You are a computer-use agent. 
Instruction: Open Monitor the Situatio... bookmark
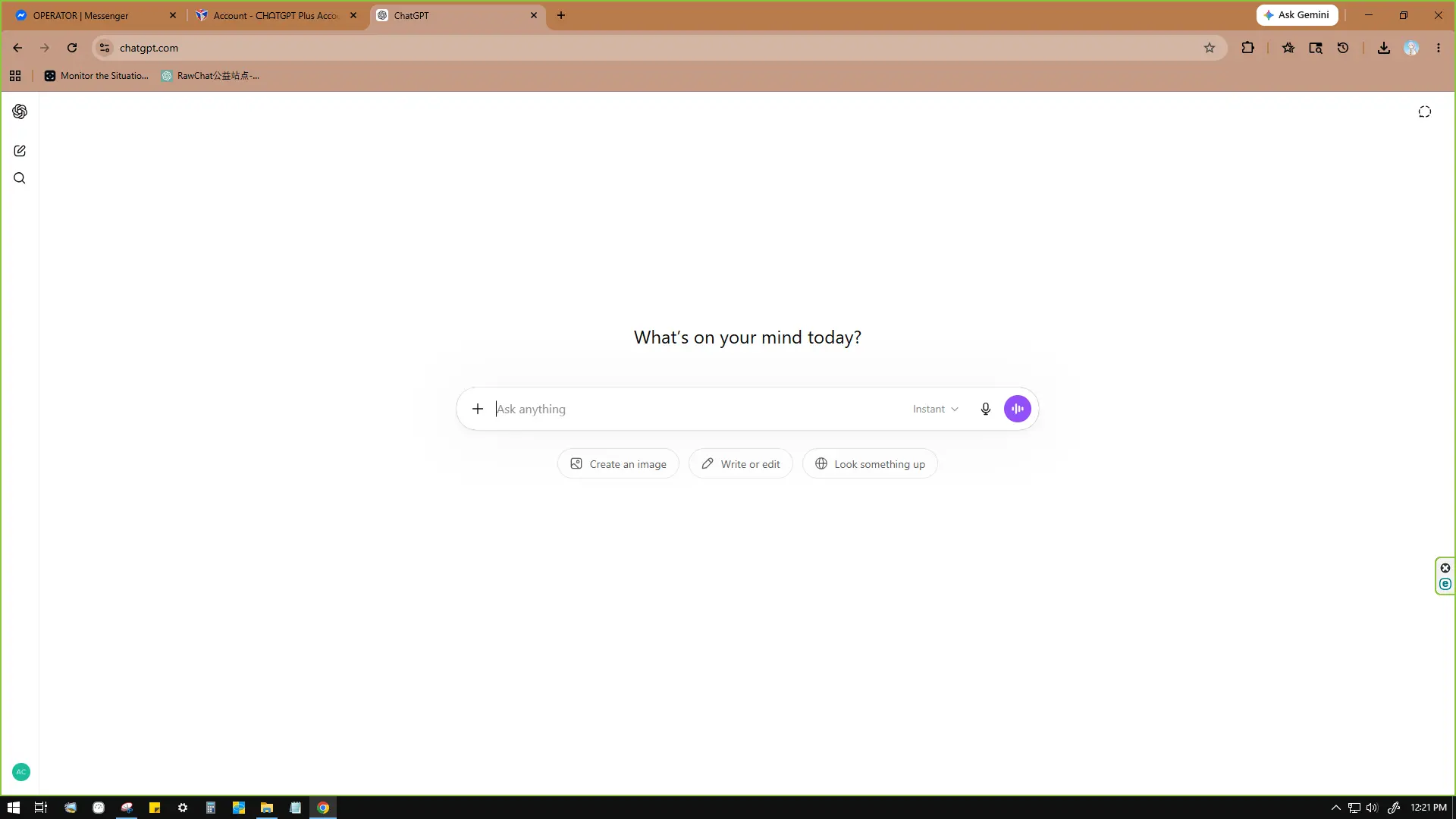(97, 76)
